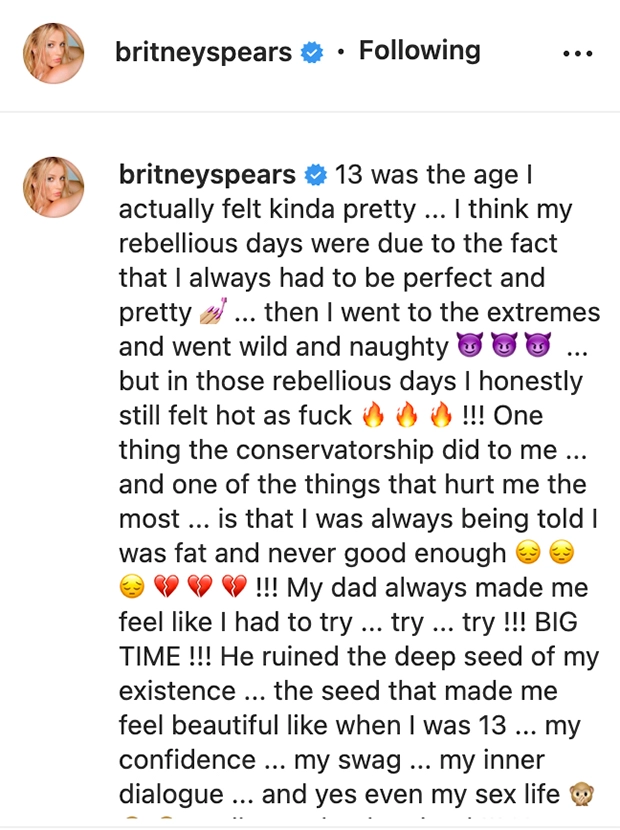This screenshot has width=620, height=830.
Task: Click the header profile picture thumbnail
Action: [53, 53]
